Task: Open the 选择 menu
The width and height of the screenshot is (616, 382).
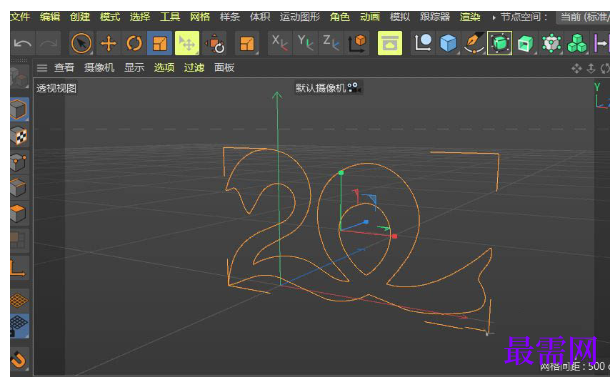Action: [140, 17]
